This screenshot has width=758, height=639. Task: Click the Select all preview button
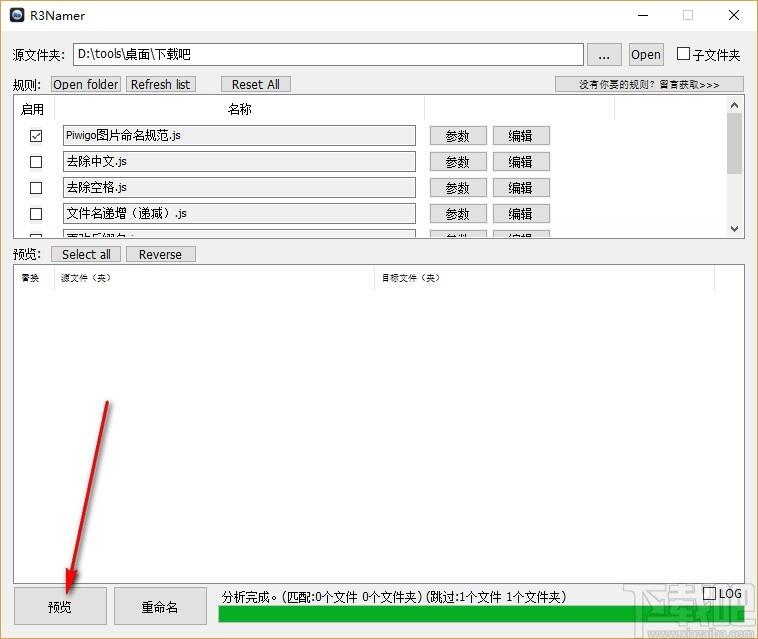click(x=86, y=254)
